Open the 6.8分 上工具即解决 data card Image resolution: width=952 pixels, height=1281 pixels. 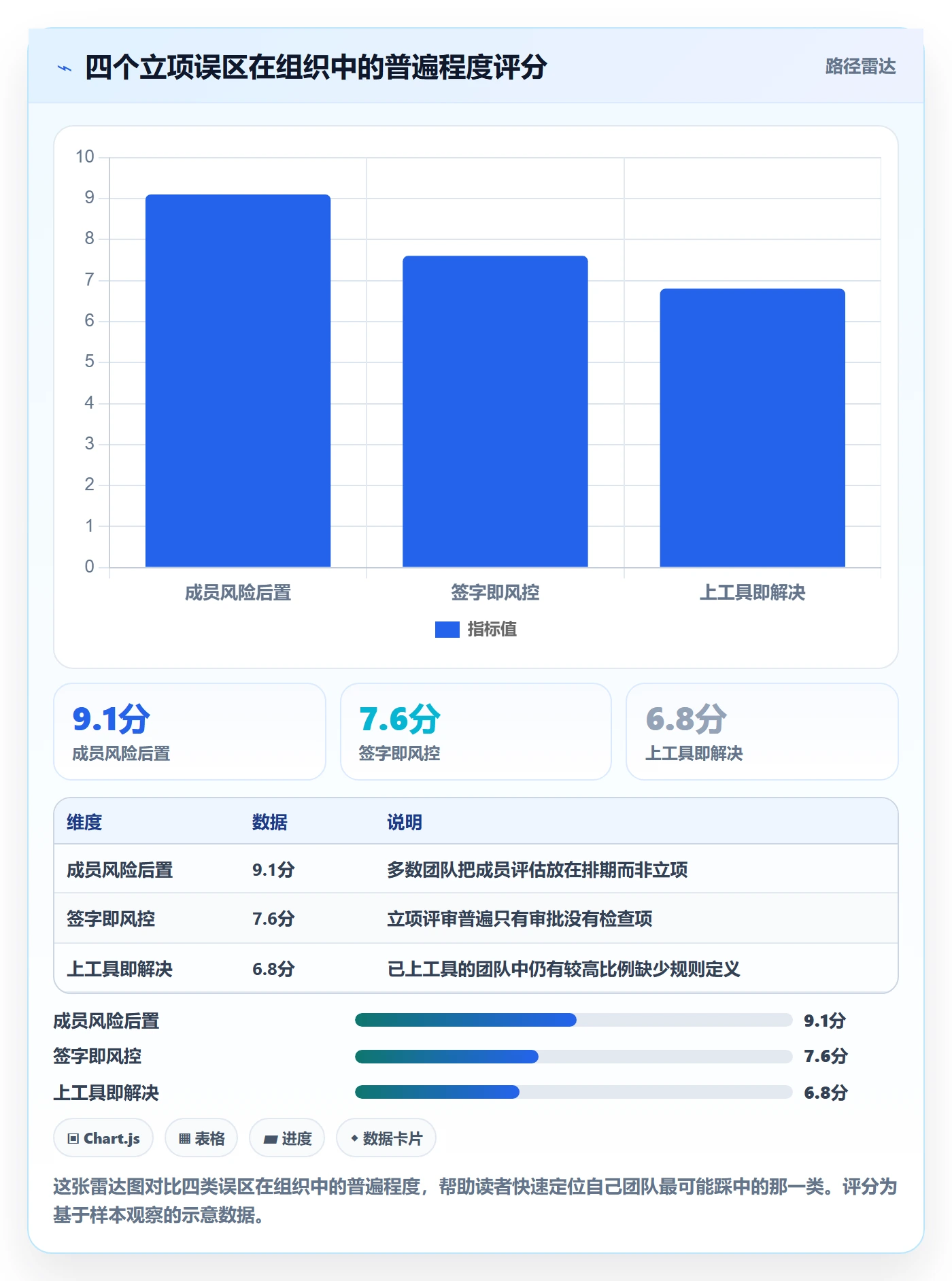point(762,732)
